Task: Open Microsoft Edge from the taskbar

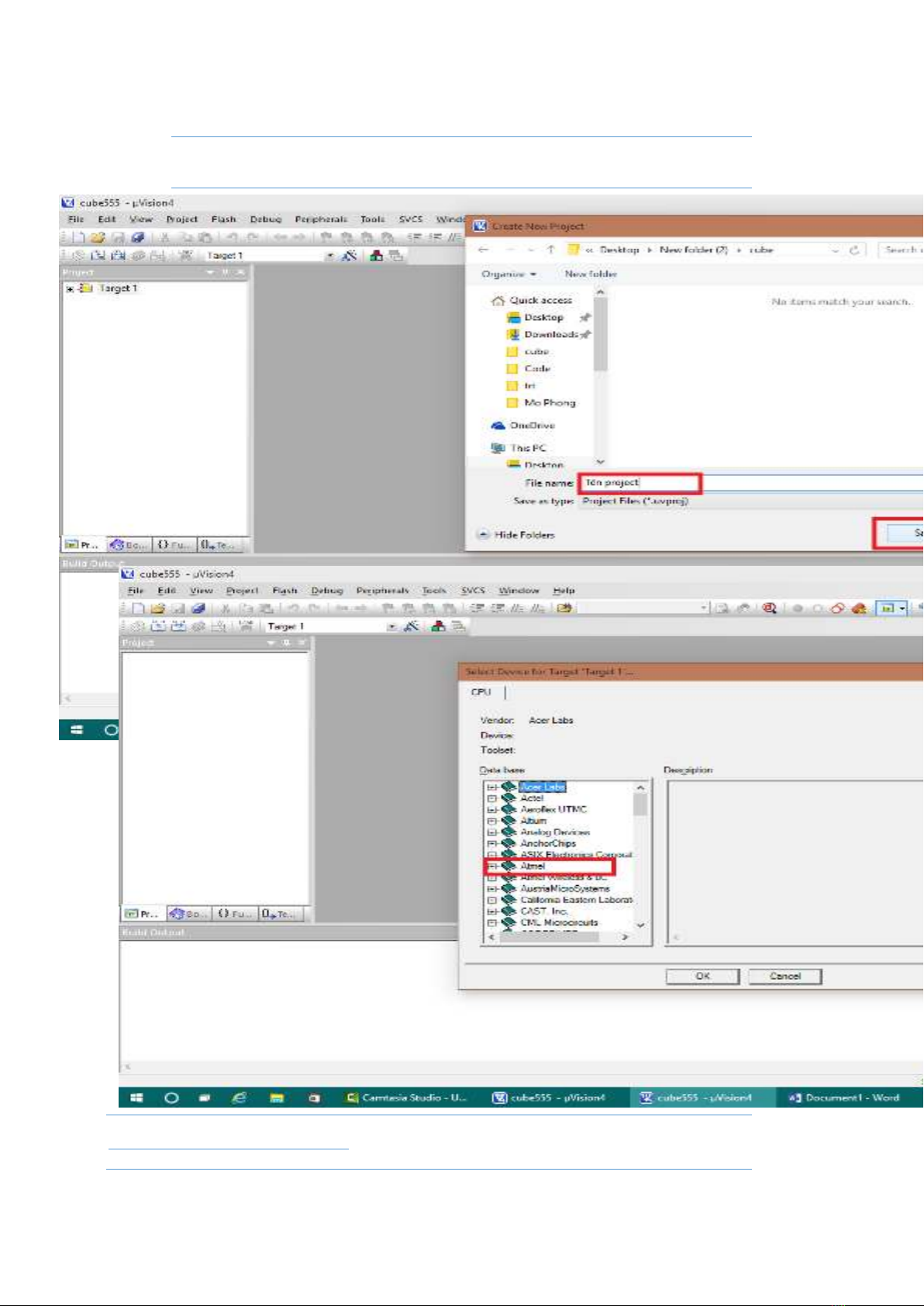Action: pyautogui.click(x=240, y=1098)
